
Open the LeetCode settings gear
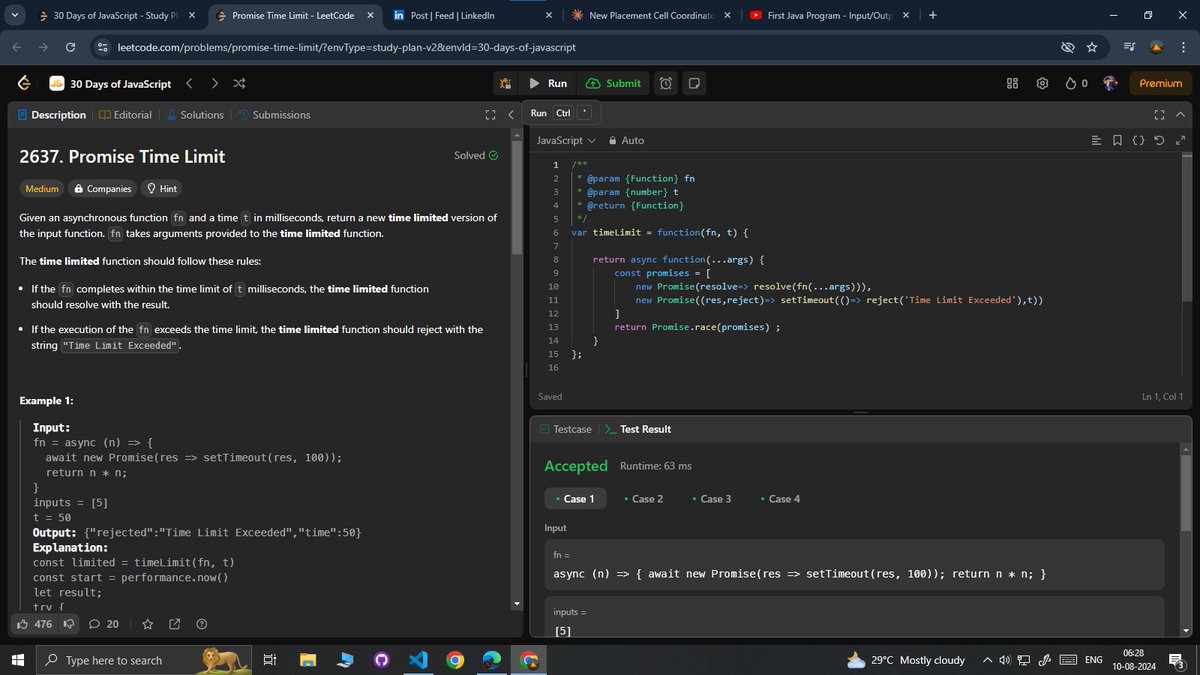(x=1041, y=83)
